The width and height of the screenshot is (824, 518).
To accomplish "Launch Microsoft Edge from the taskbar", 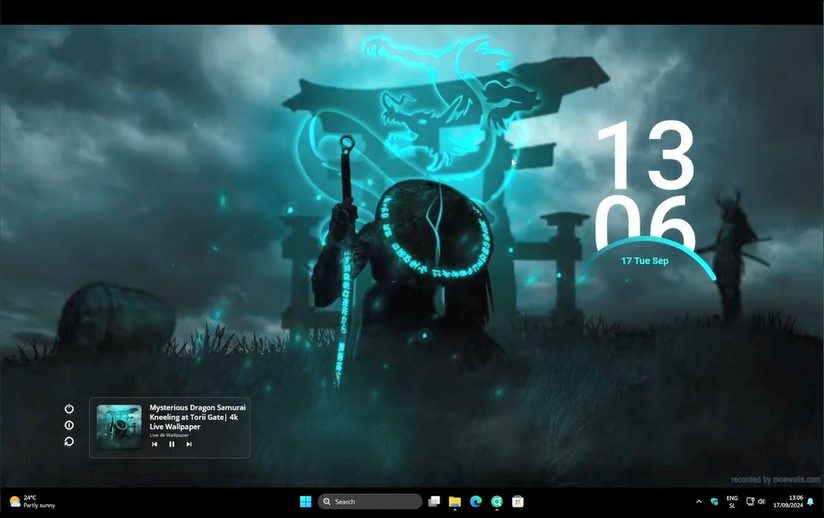I will [475, 501].
